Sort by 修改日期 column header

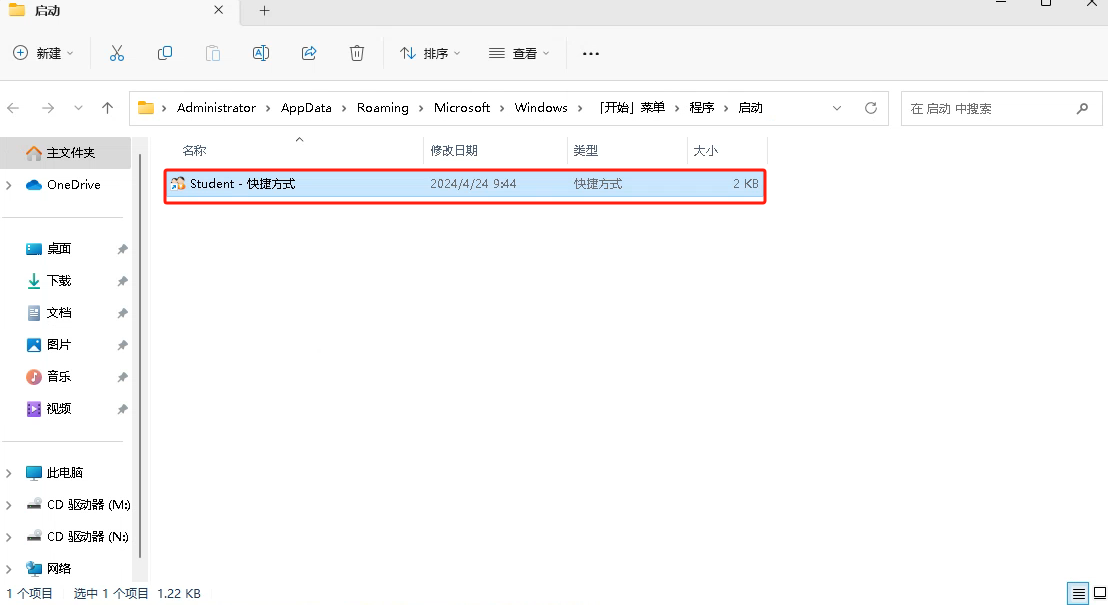pos(454,150)
